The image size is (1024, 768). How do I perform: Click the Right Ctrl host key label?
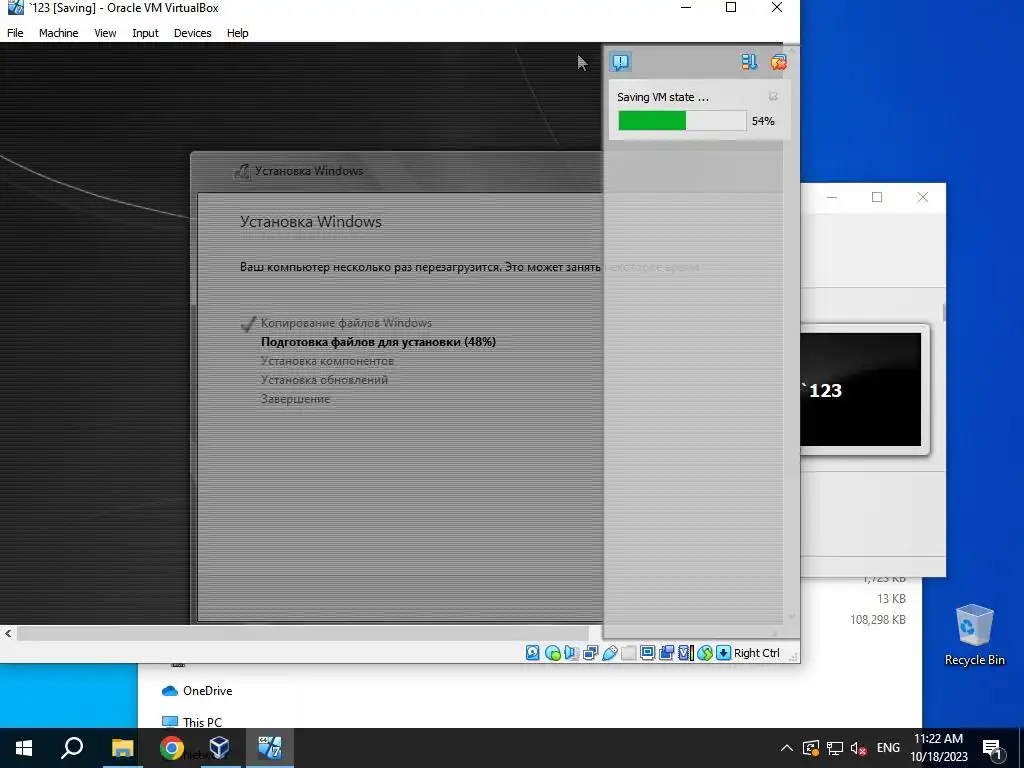click(x=756, y=653)
